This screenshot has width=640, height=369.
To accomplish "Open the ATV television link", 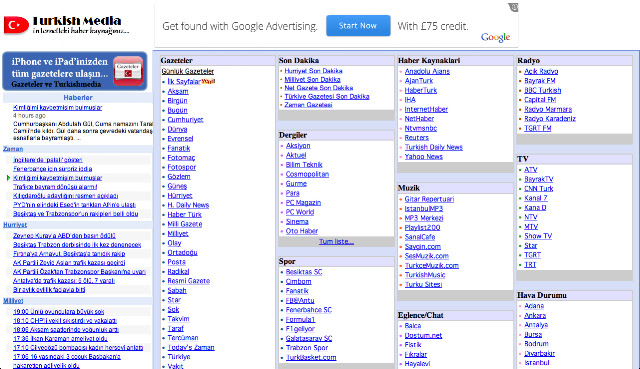I will point(531,170).
